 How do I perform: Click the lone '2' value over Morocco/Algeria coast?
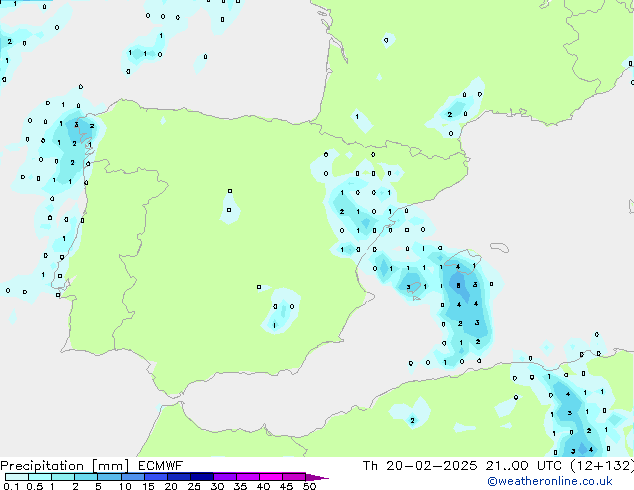[x=412, y=420]
